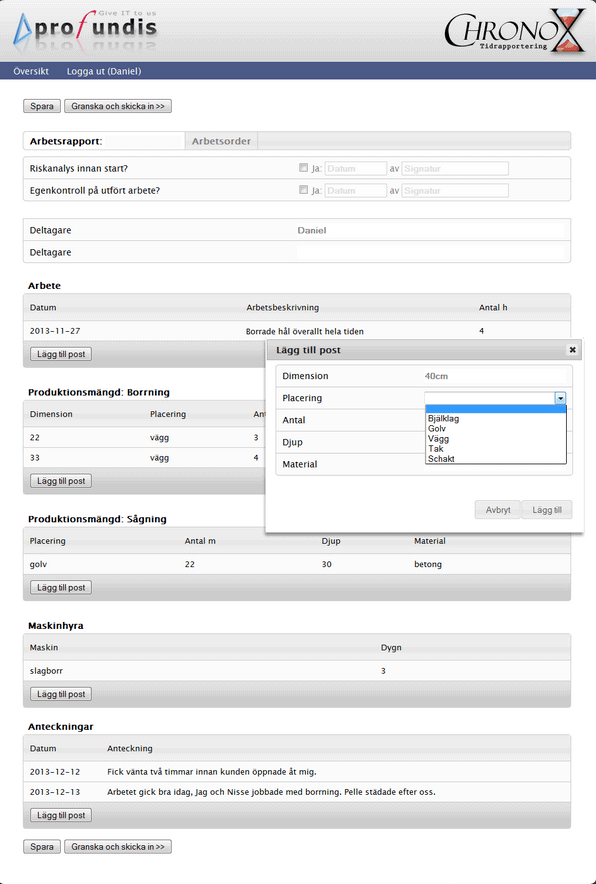Switch to the Arbetsorder tab
Screen dimensions: 596x884
[221, 141]
